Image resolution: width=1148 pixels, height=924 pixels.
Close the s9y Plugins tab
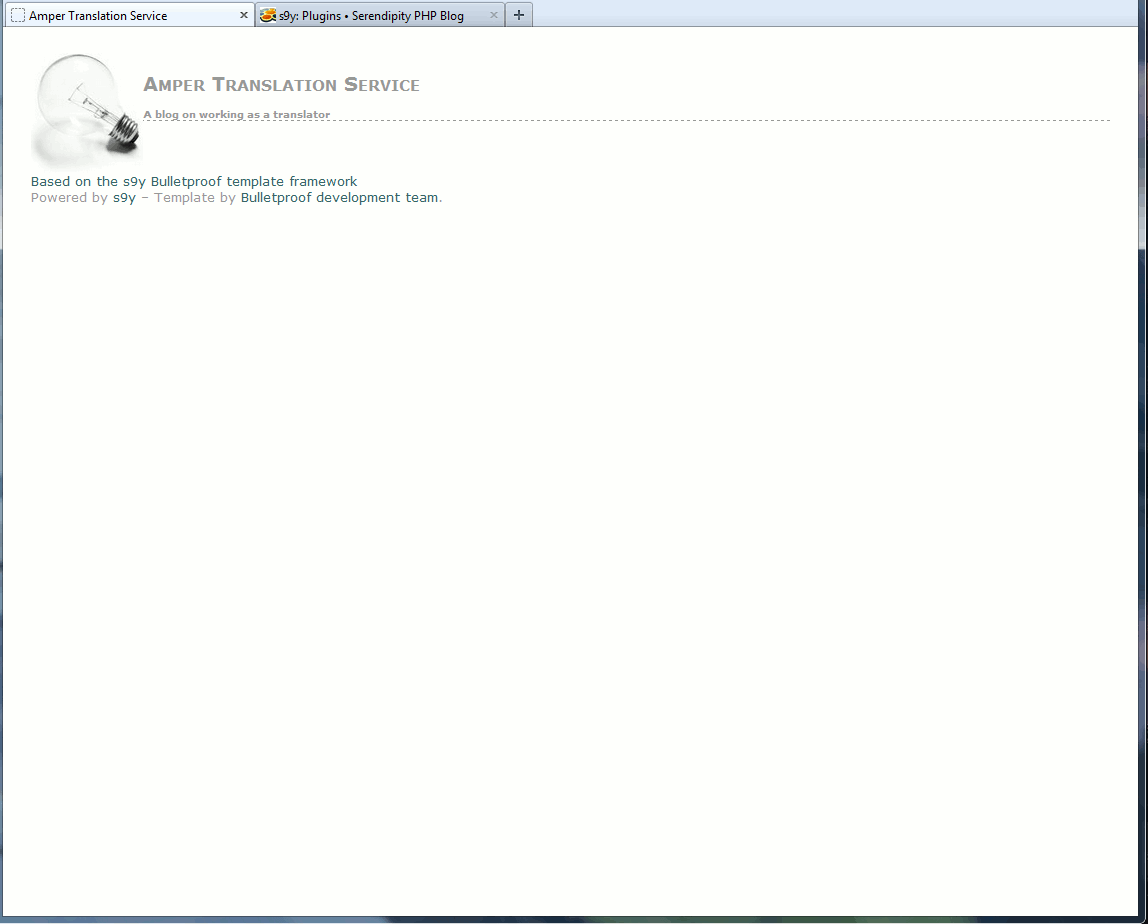pos(493,16)
